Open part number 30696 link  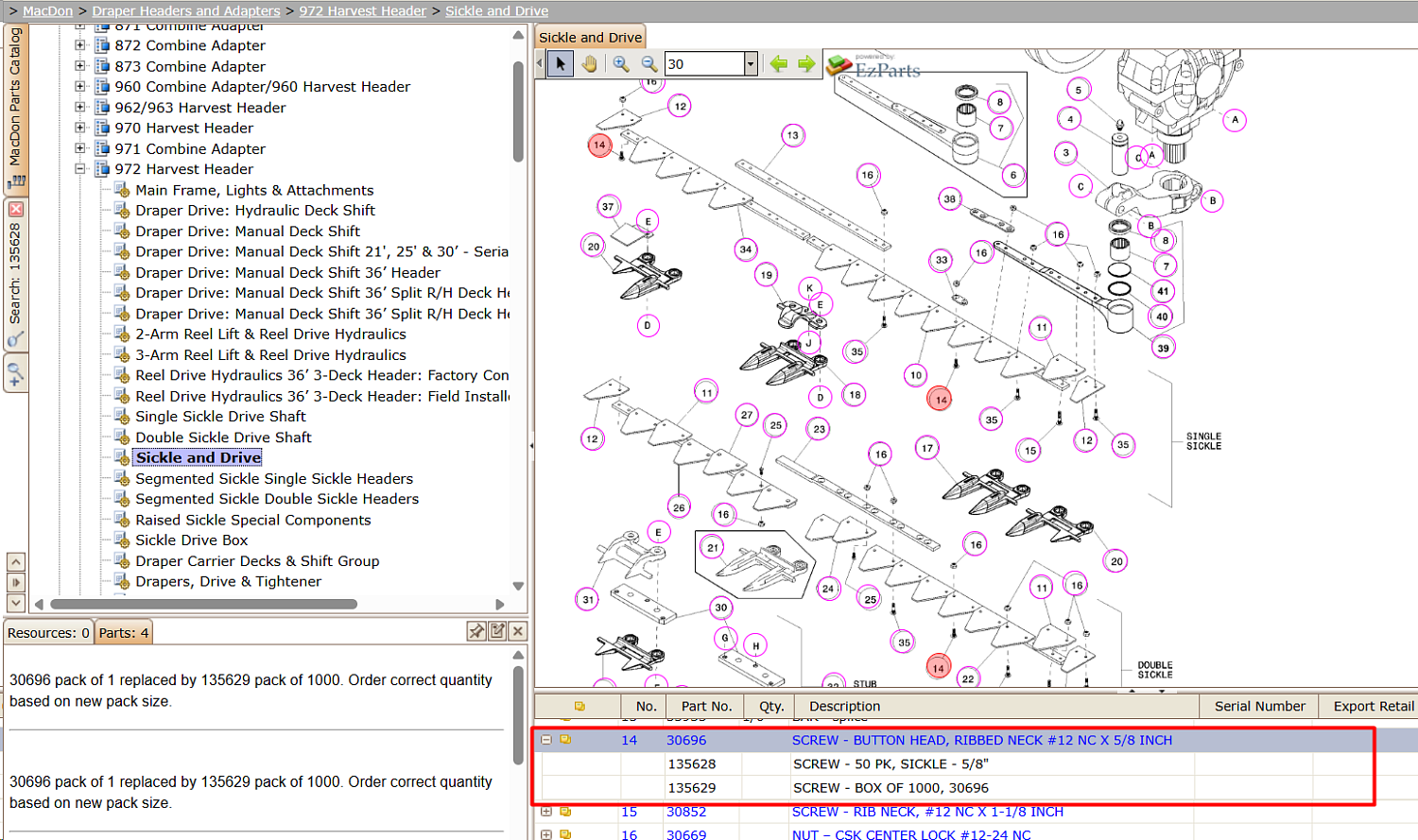coord(686,740)
